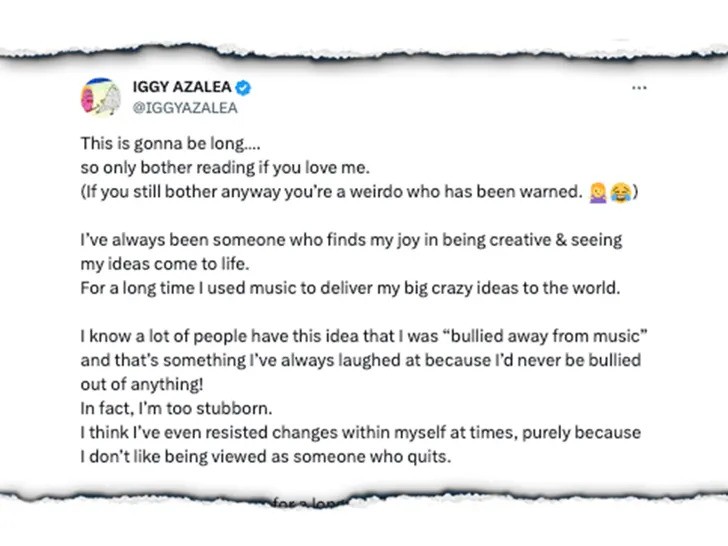The image size is (728, 546).
Task: Click Iggy Azalea's profile avatar
Action: click(100, 96)
